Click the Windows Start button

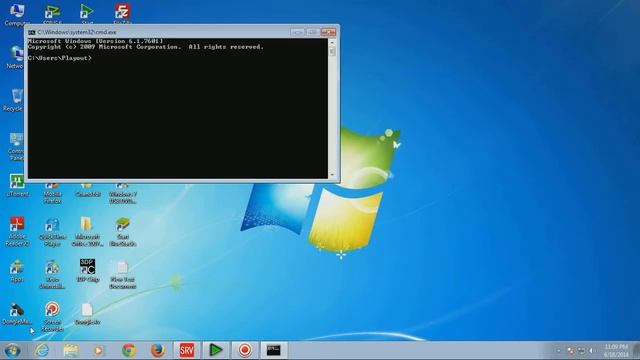pos(12,350)
